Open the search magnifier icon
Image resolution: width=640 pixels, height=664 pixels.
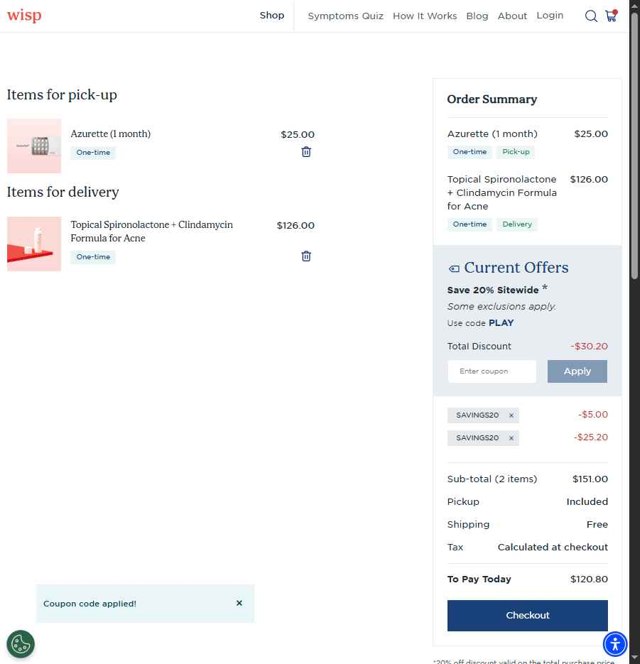coord(591,16)
